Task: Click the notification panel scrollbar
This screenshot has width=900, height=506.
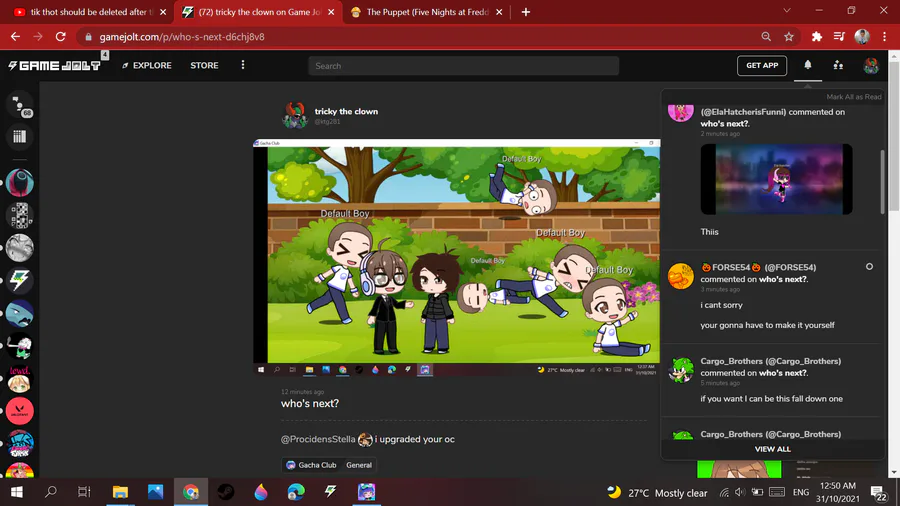Action: pyautogui.click(x=882, y=182)
